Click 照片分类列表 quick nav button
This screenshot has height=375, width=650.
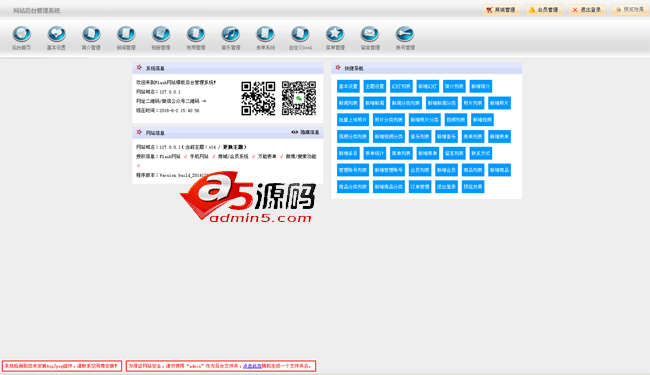pyautogui.click(x=389, y=120)
